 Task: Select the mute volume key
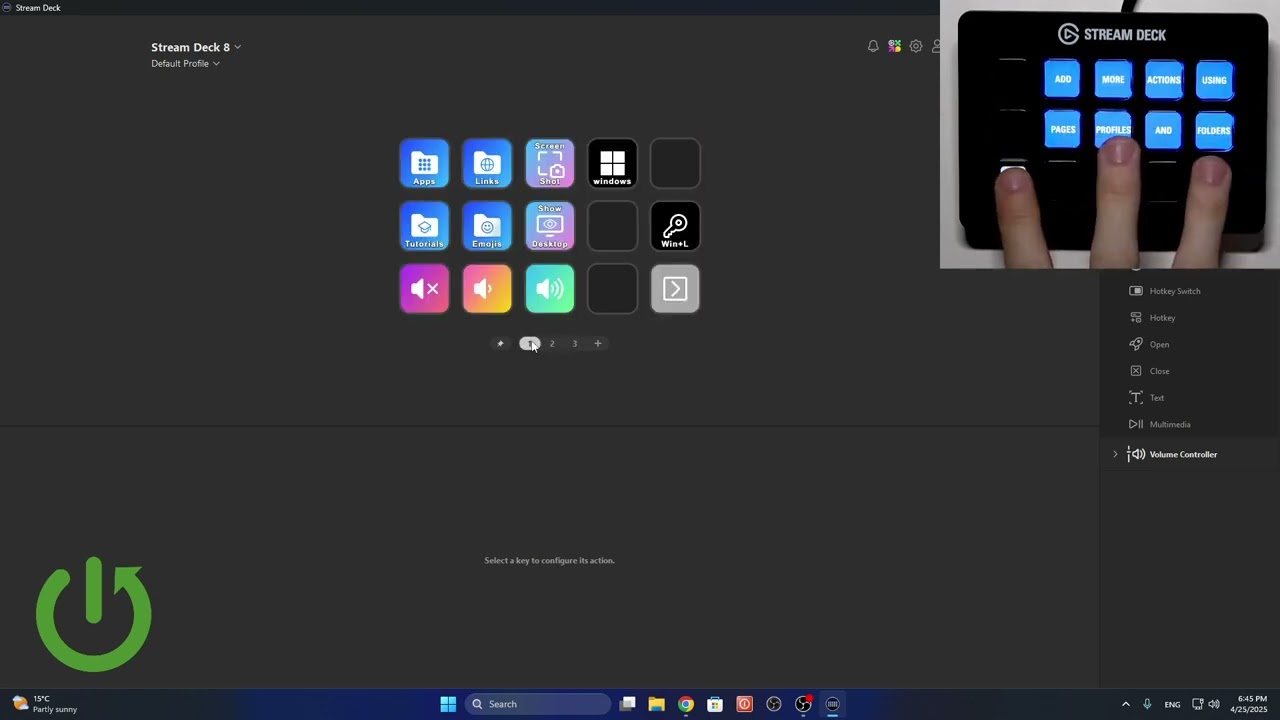point(424,289)
